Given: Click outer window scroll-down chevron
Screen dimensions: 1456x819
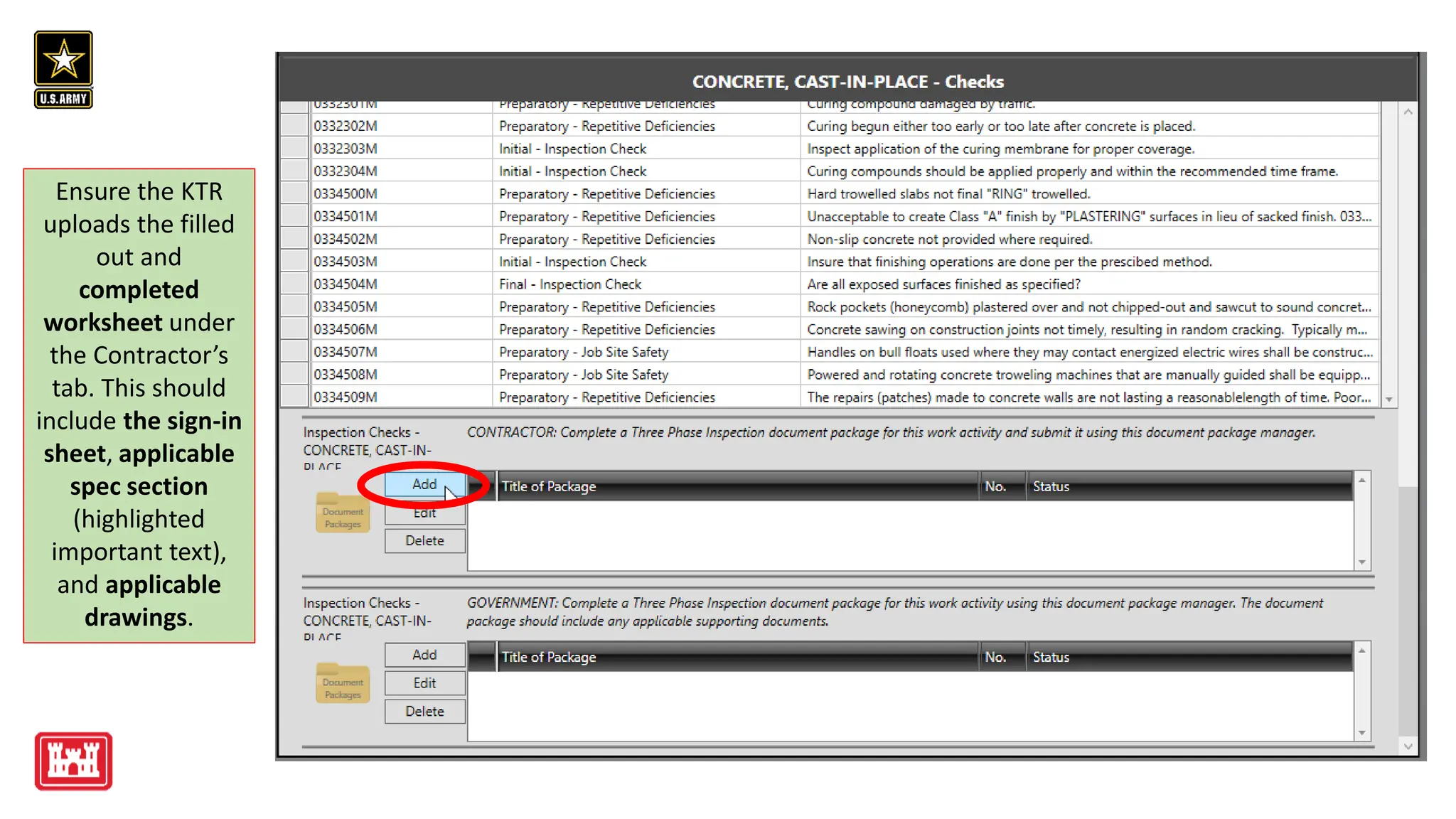Looking at the screenshot, I should [x=1408, y=746].
